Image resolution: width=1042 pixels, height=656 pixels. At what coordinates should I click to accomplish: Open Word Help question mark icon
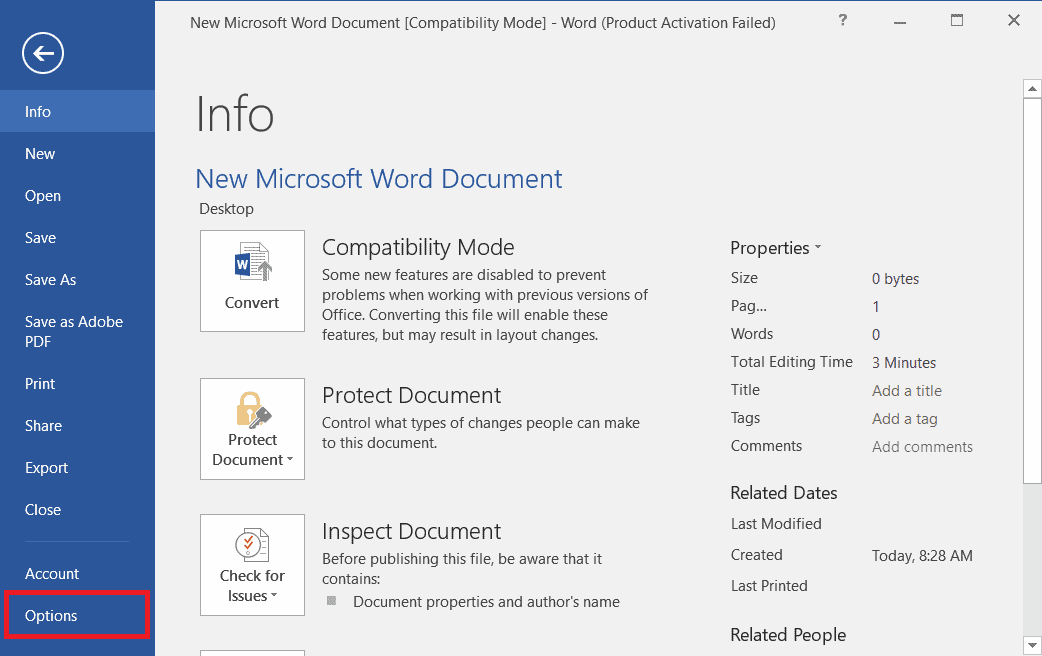coord(843,20)
